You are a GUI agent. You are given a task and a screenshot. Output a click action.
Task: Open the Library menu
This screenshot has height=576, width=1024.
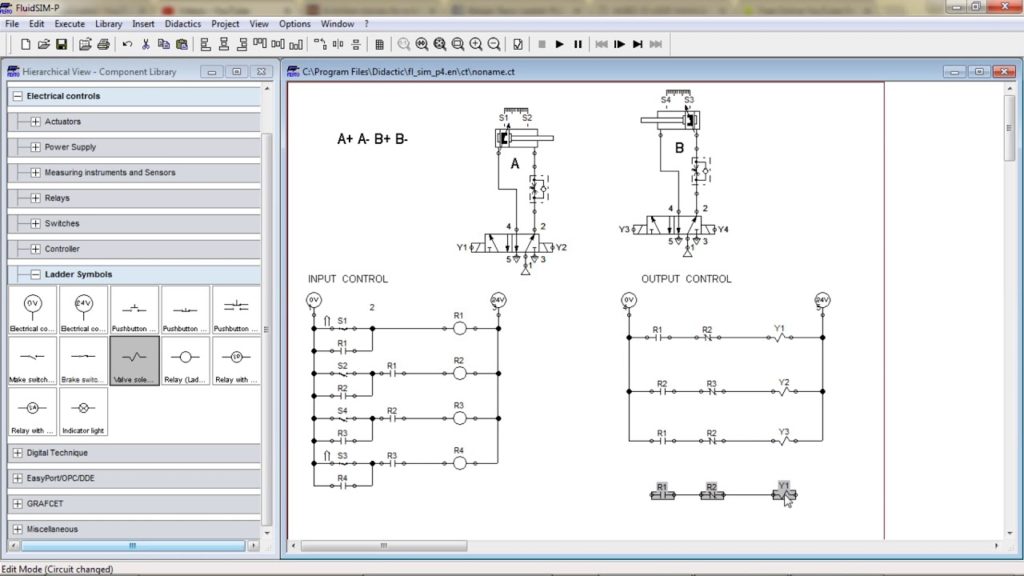tap(108, 24)
